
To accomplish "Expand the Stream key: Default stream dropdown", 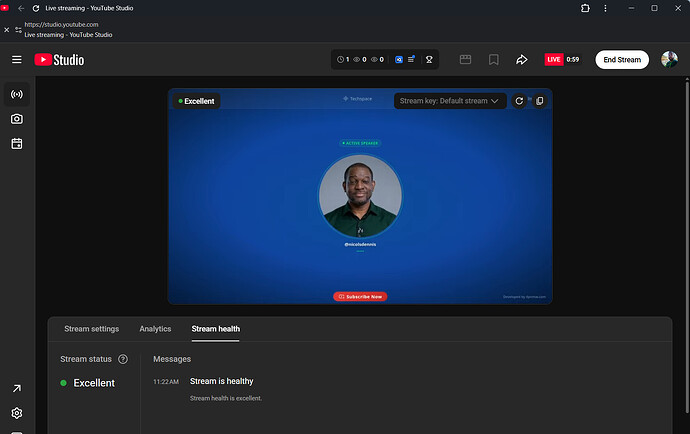I will coord(450,101).
